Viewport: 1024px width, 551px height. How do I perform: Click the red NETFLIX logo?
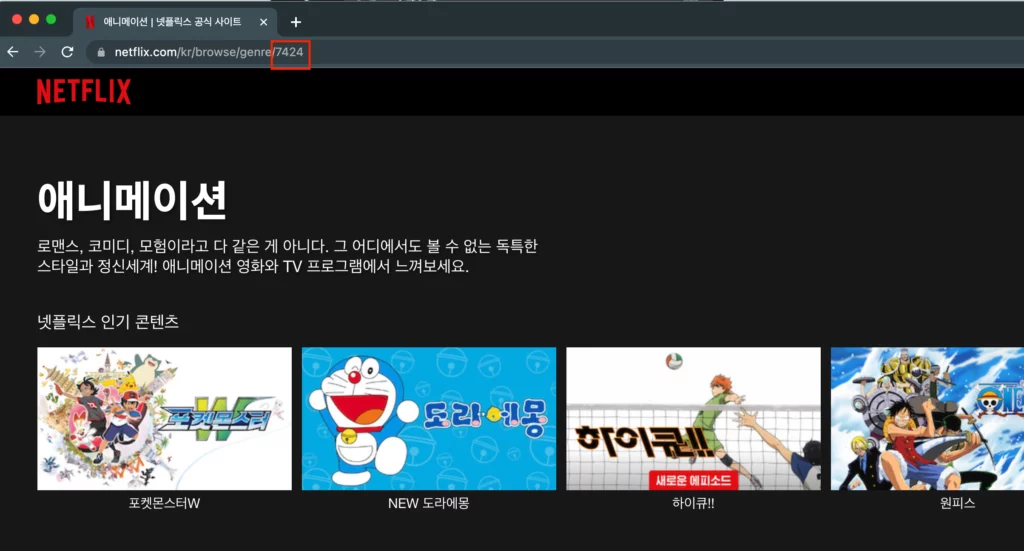pyautogui.click(x=84, y=91)
